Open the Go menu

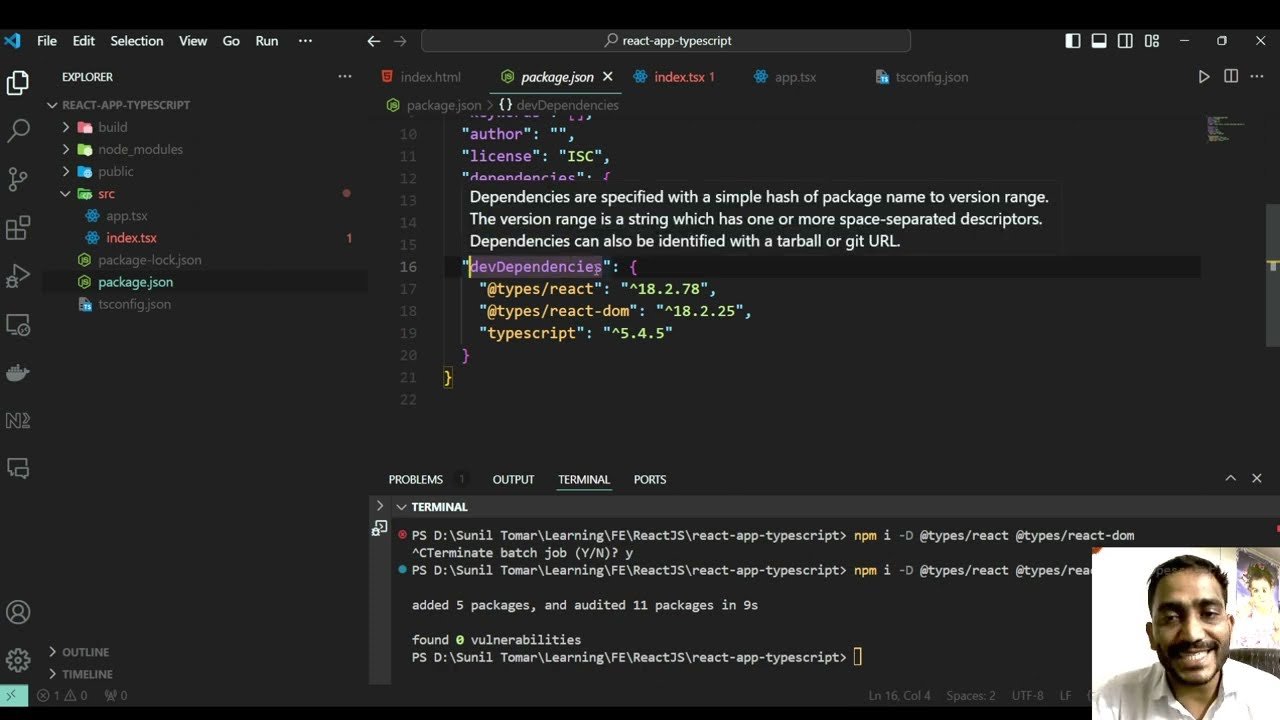coord(231,41)
